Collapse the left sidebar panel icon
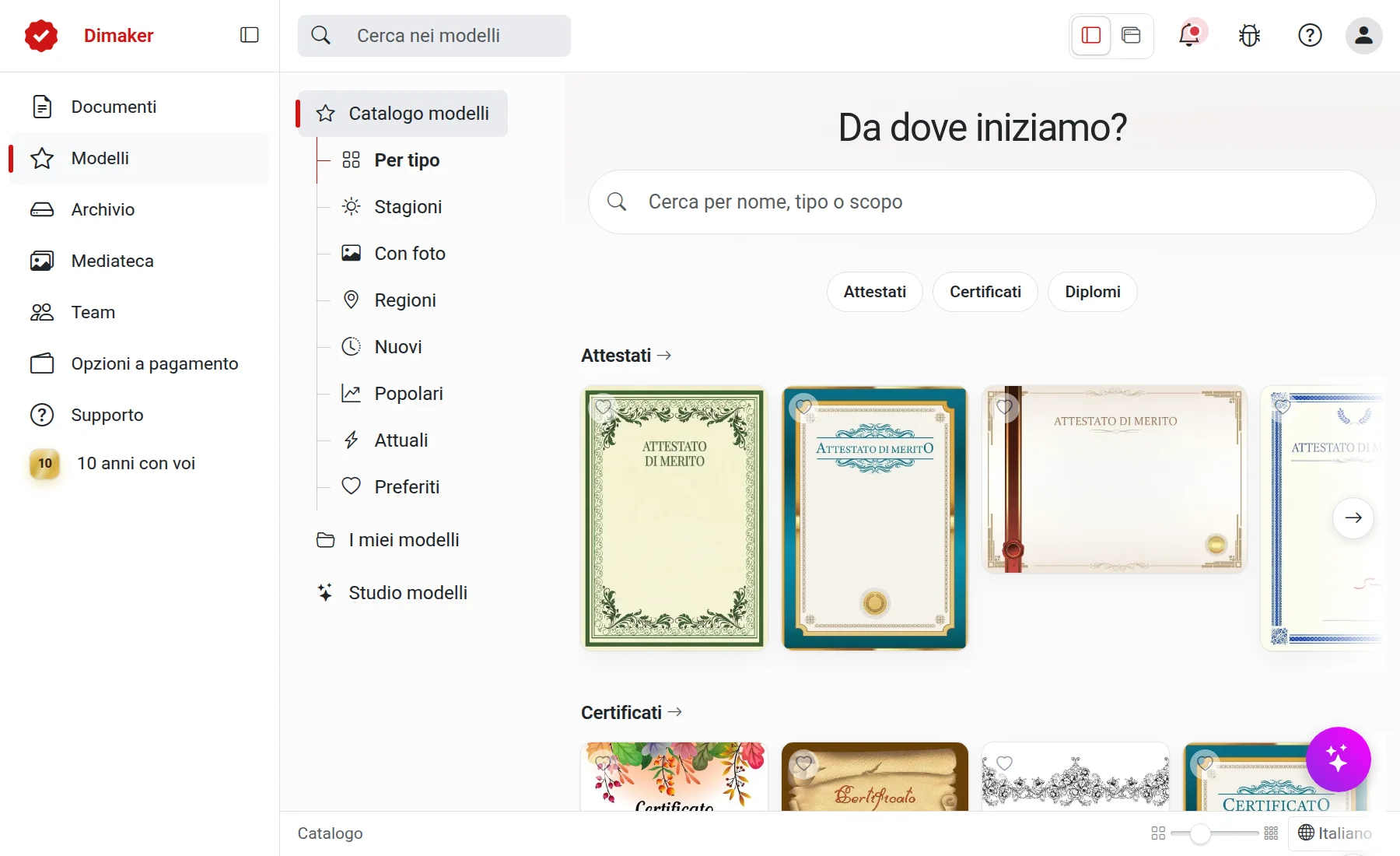 pyautogui.click(x=249, y=35)
